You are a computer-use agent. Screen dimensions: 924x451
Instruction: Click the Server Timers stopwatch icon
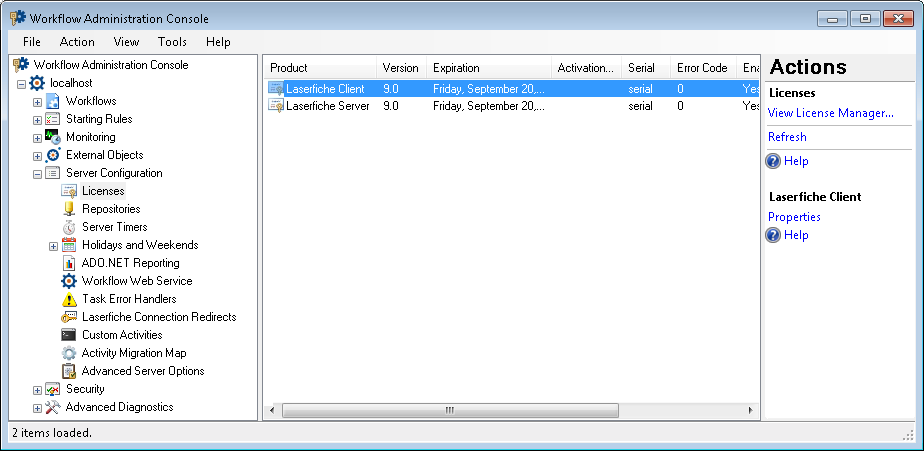69,227
